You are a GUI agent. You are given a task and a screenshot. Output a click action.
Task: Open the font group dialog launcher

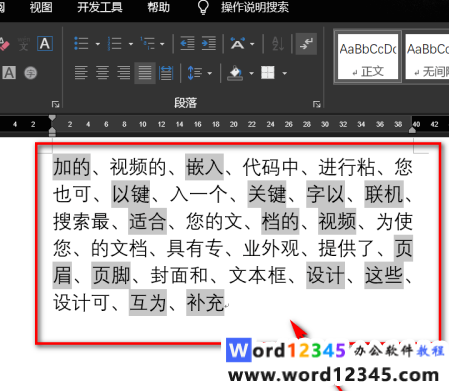(x=55, y=104)
